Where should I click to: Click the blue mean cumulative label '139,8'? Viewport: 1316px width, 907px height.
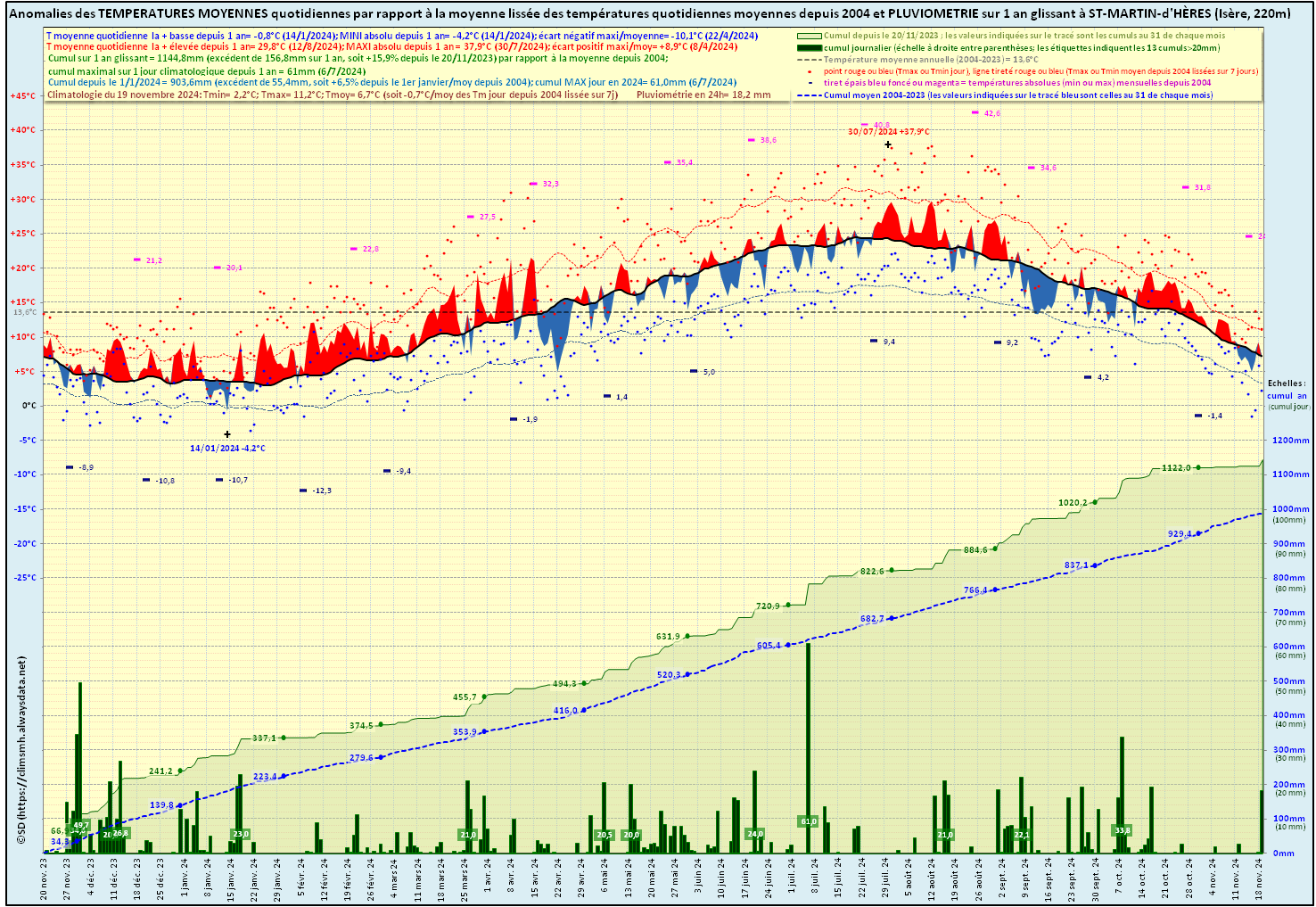[x=161, y=804]
